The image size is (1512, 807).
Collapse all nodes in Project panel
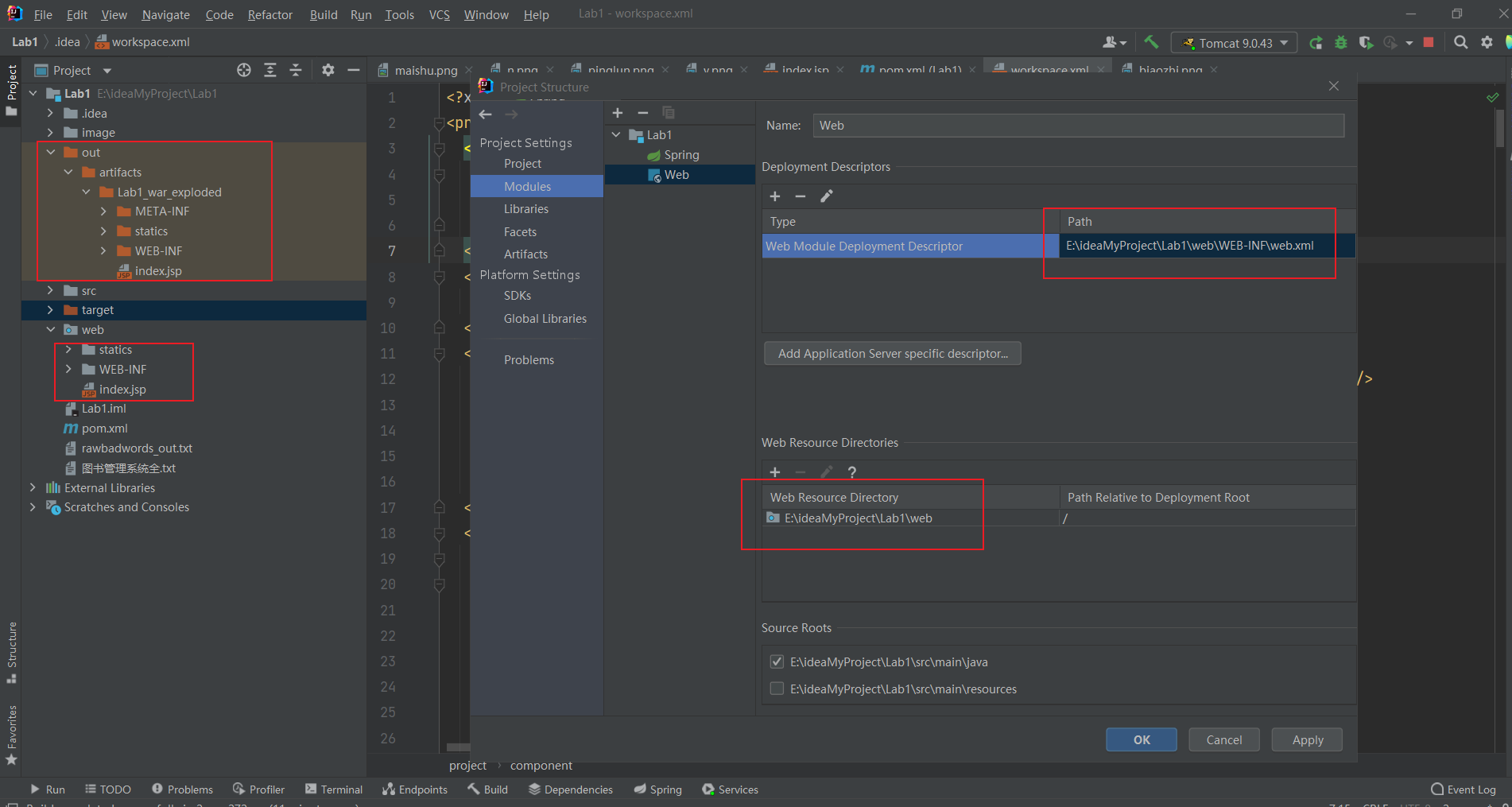click(296, 70)
